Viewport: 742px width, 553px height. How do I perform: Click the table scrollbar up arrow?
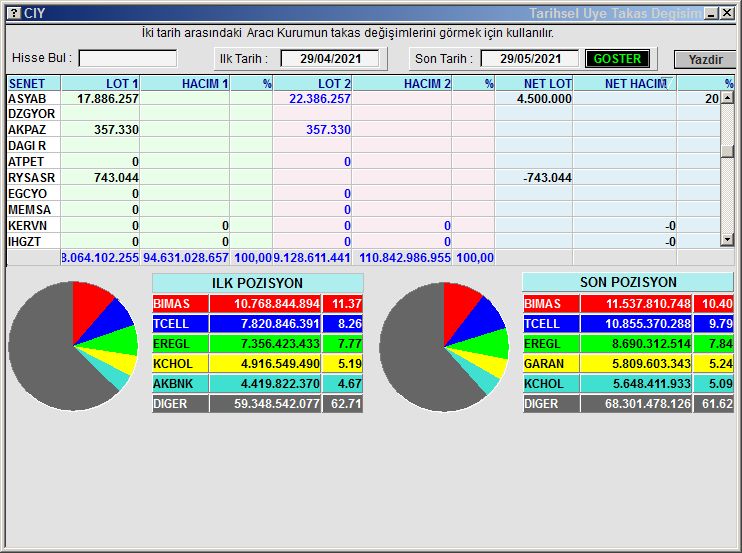point(727,98)
